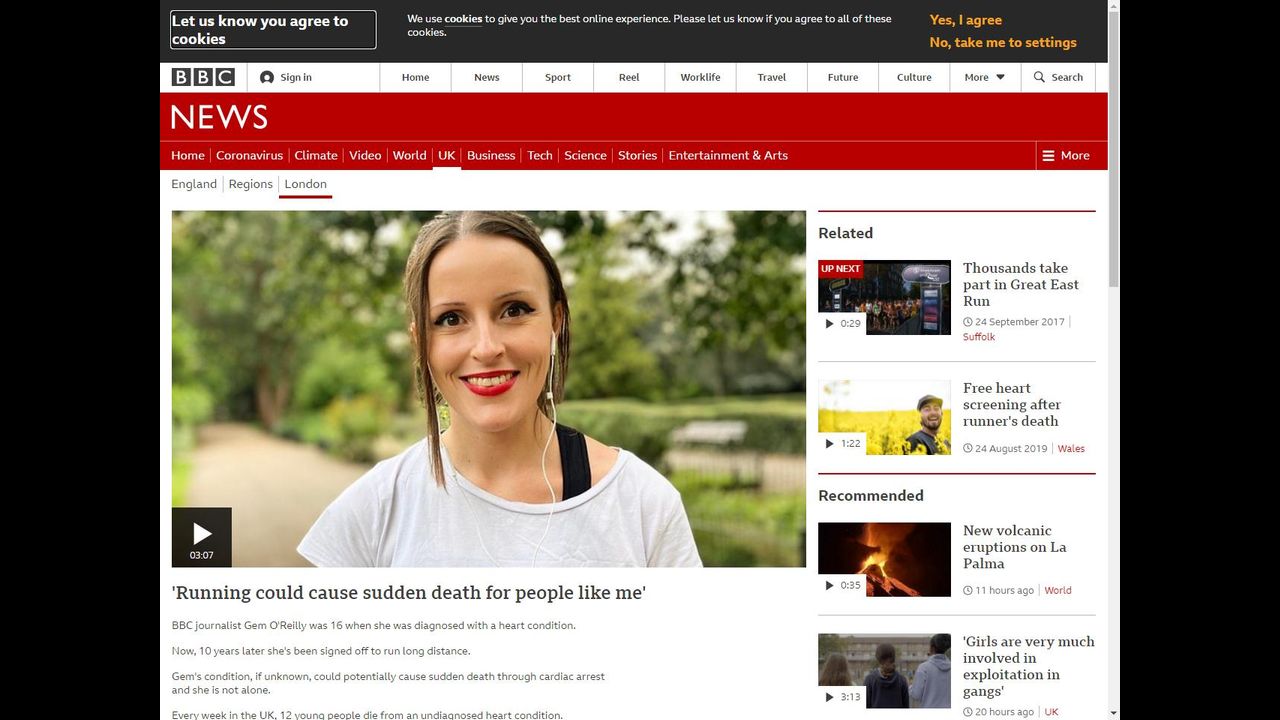1280x720 pixels.
Task: Select the England sub-navigation link
Action: 194,184
